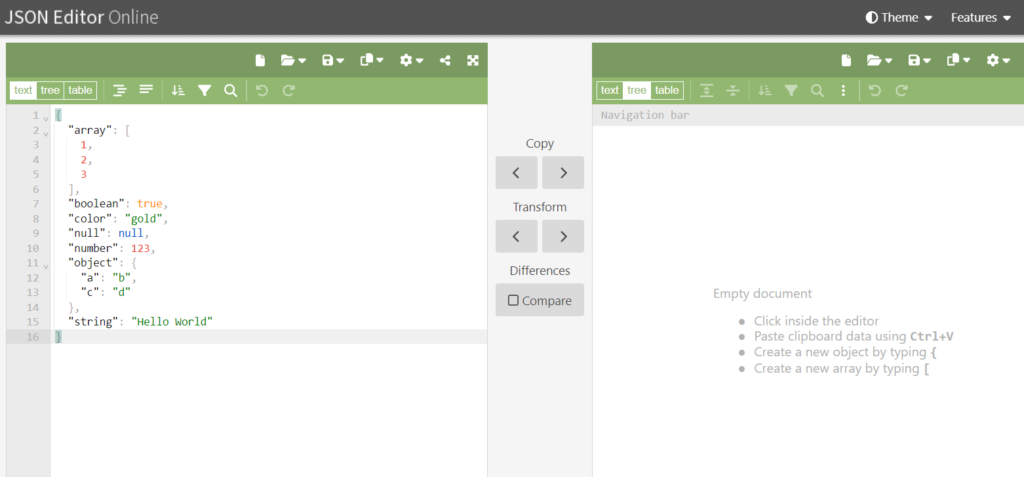Open the right panel's settings gear dropdown

[998, 60]
